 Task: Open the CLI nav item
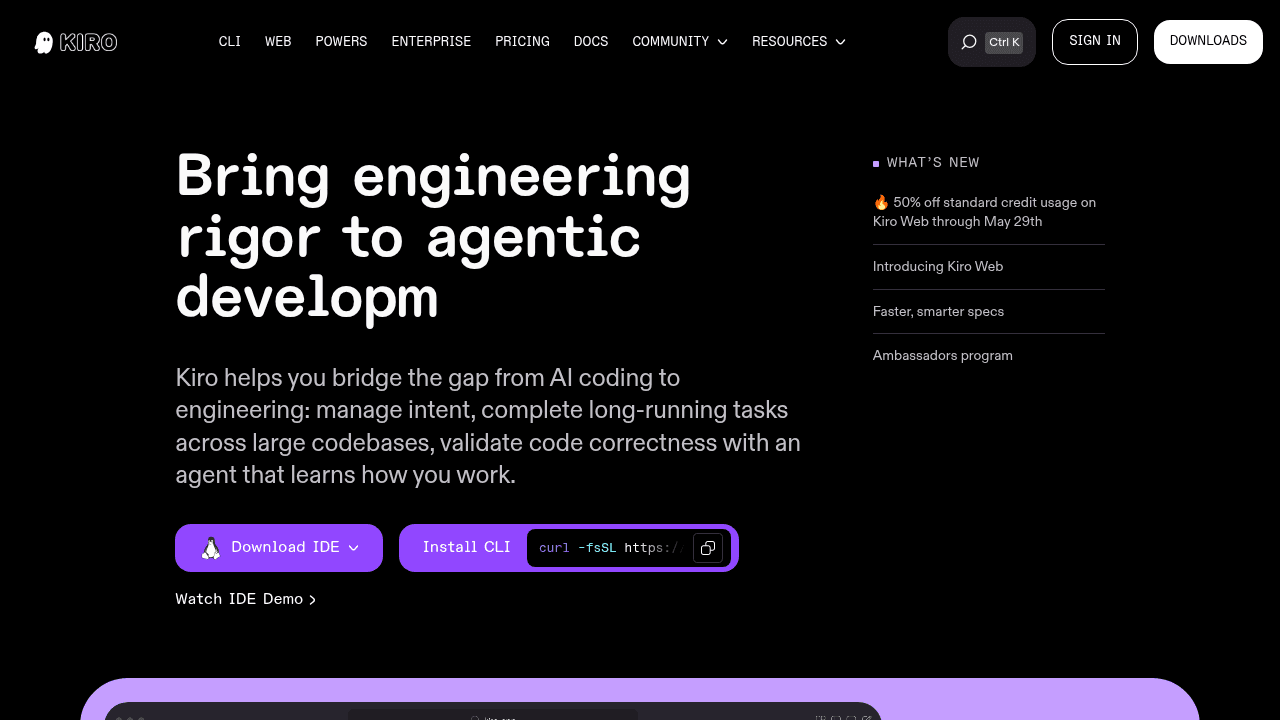[x=230, y=42]
